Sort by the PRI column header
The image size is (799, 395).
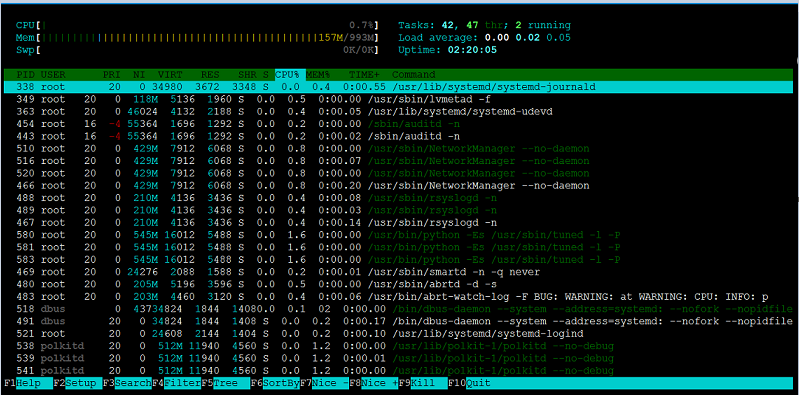tap(112, 74)
